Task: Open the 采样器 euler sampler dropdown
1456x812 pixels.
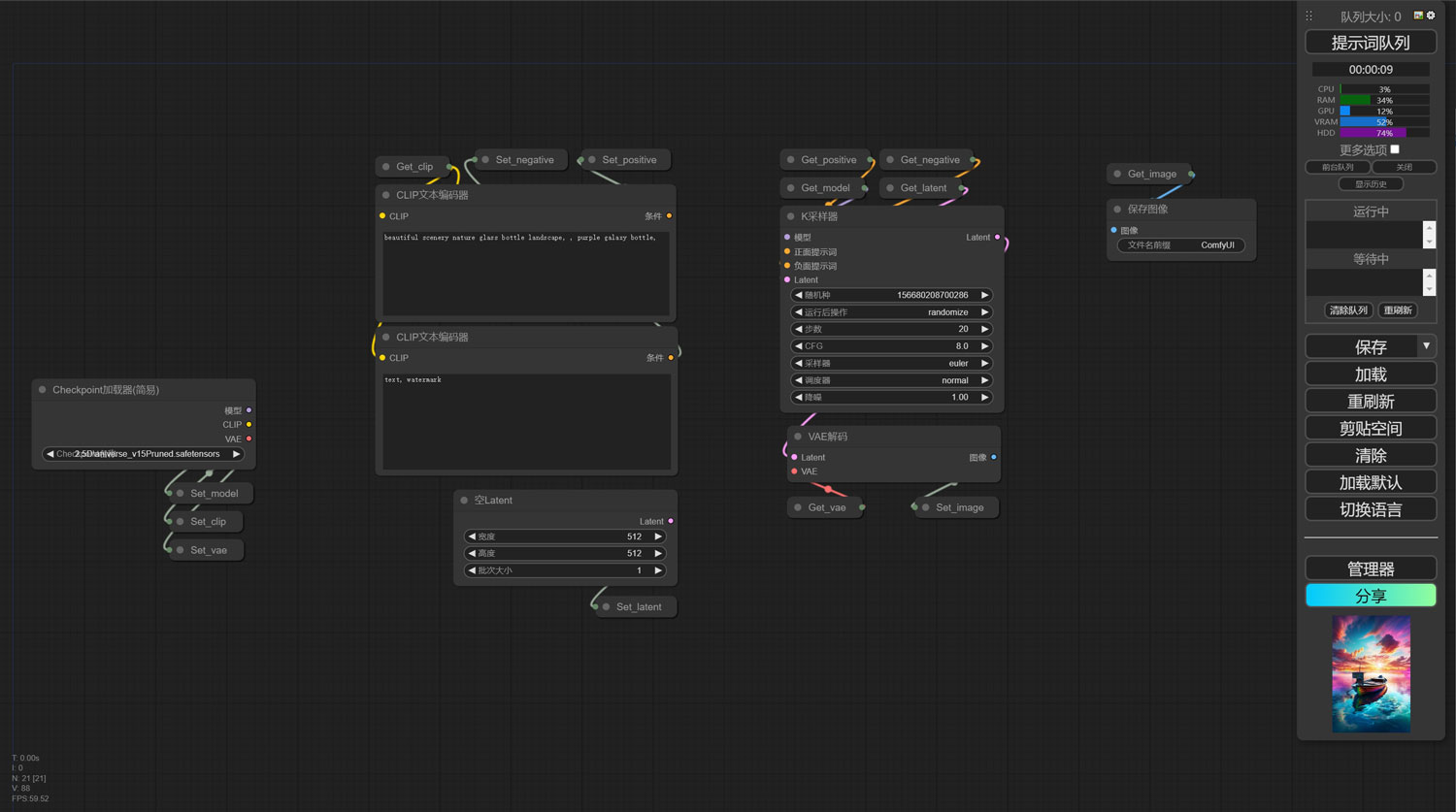Action: click(x=891, y=363)
